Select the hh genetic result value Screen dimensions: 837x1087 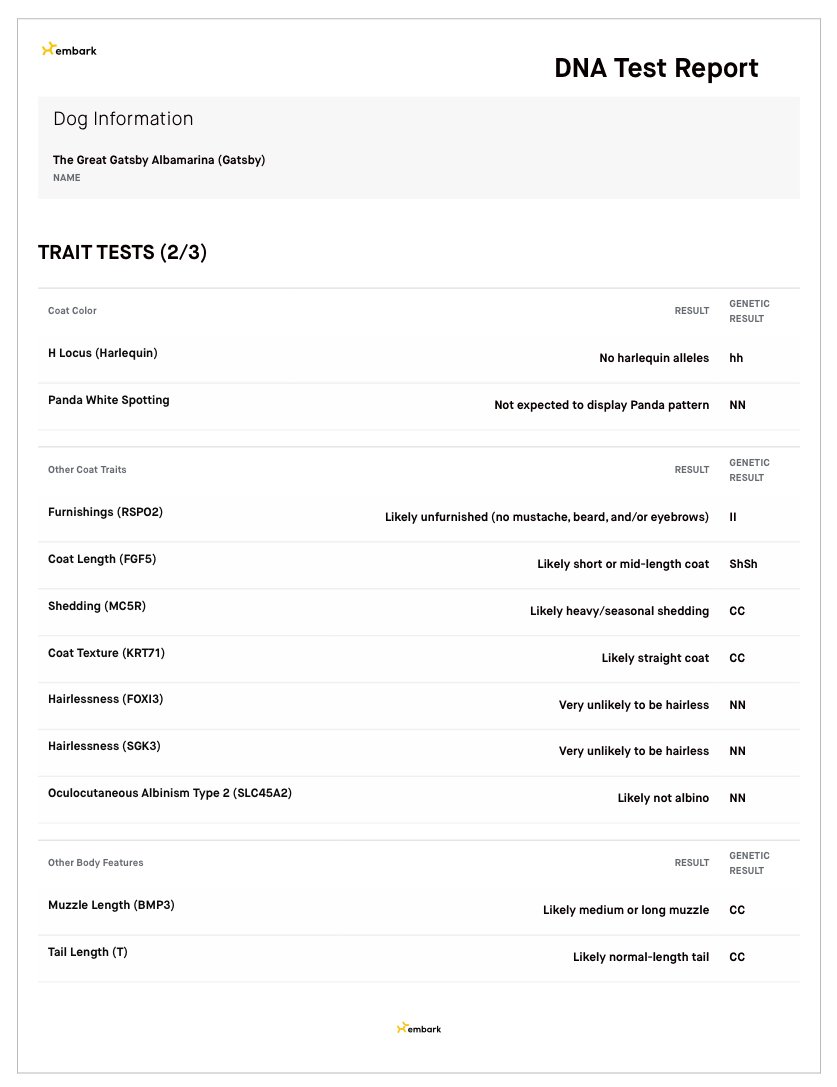point(736,358)
